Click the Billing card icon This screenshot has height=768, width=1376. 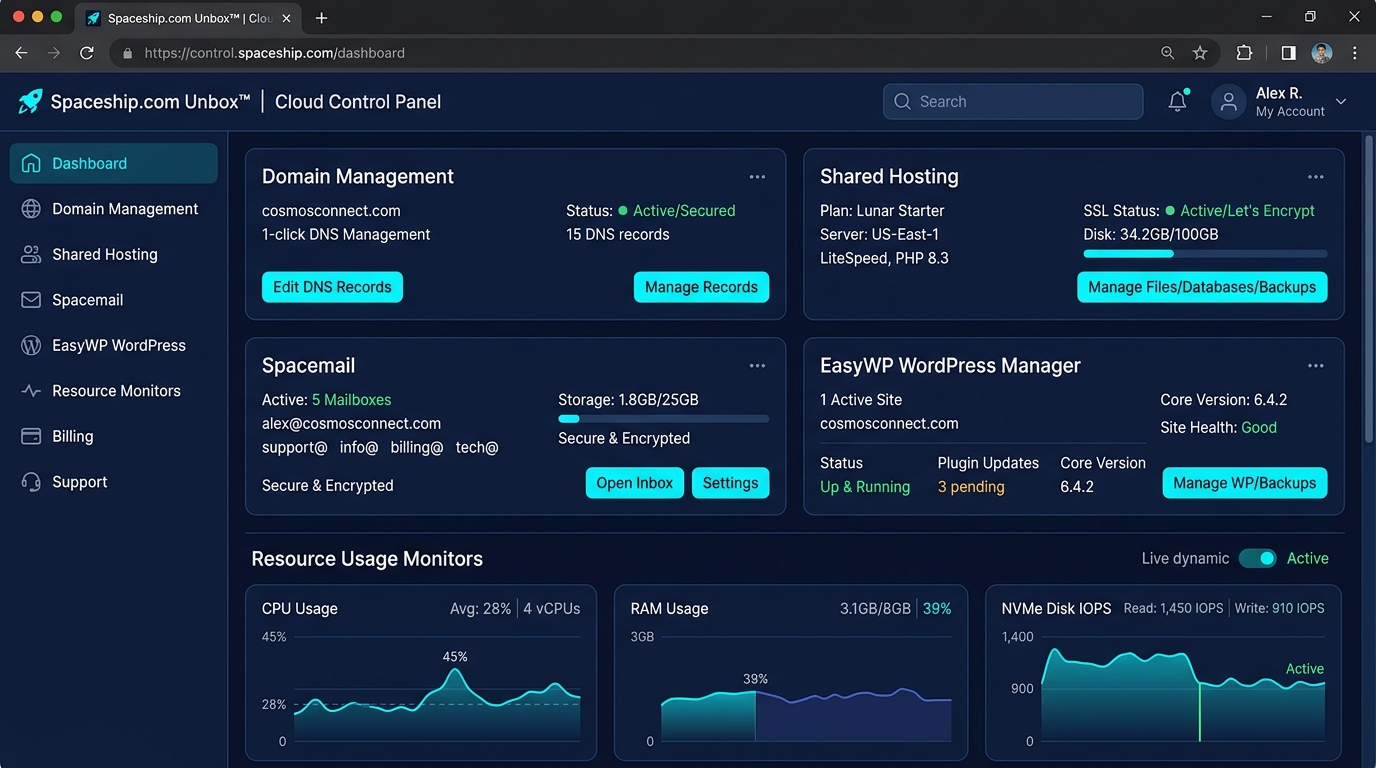tap(31, 436)
